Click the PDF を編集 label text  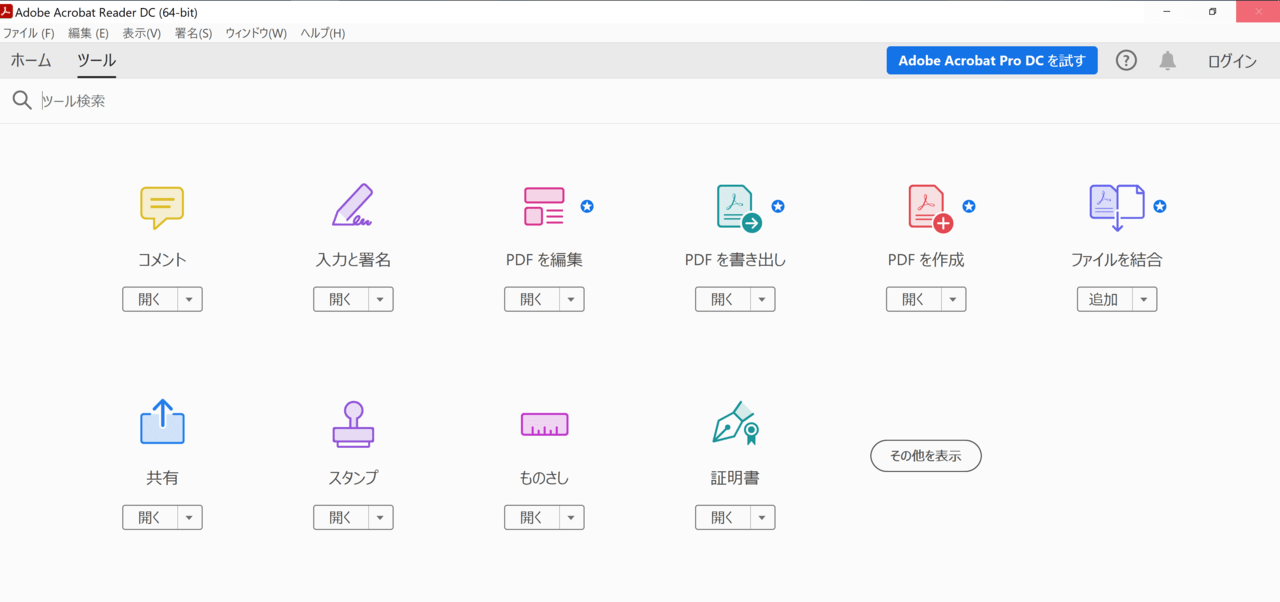click(544, 260)
